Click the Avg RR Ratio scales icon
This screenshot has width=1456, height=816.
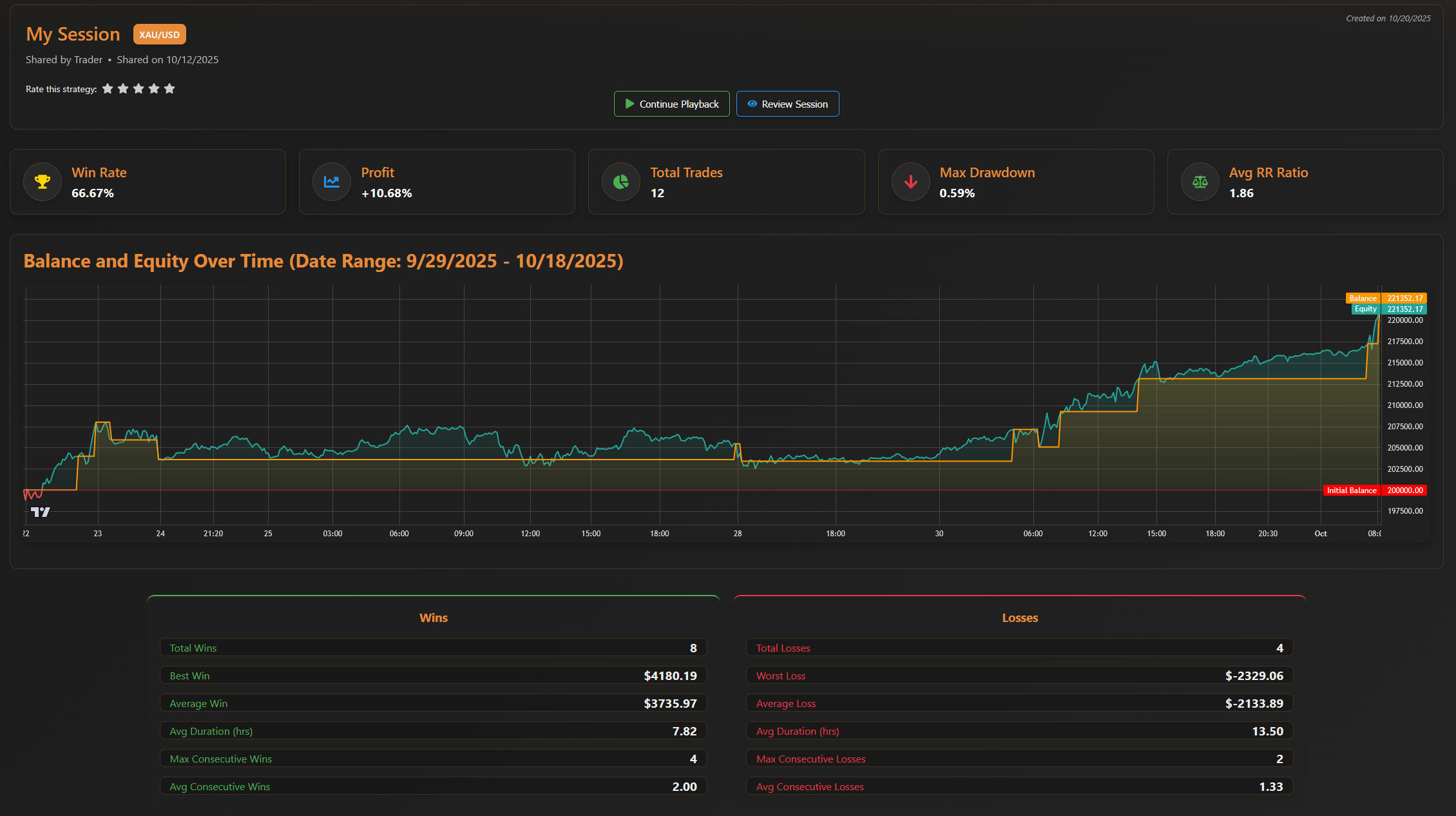pyautogui.click(x=1199, y=182)
